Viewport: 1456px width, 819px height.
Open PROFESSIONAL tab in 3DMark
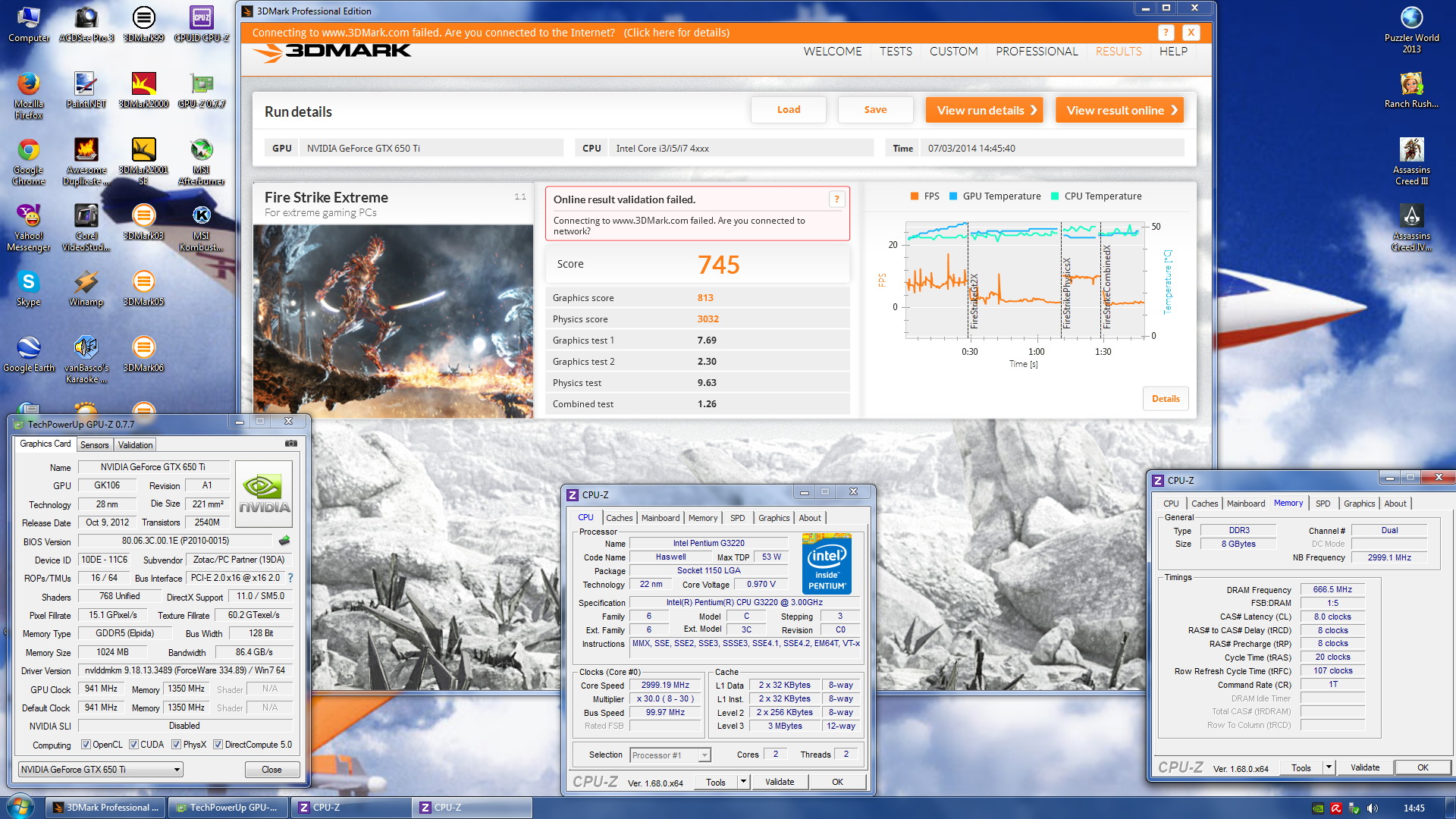1036,52
